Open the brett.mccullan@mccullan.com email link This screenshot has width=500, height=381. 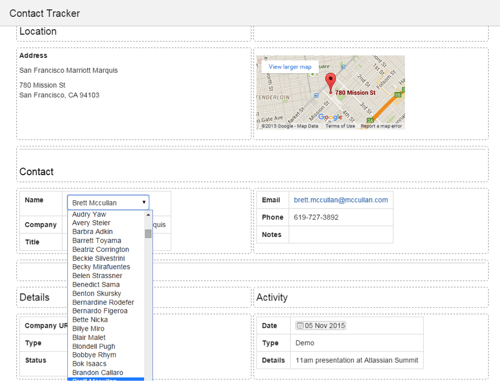[341, 200]
